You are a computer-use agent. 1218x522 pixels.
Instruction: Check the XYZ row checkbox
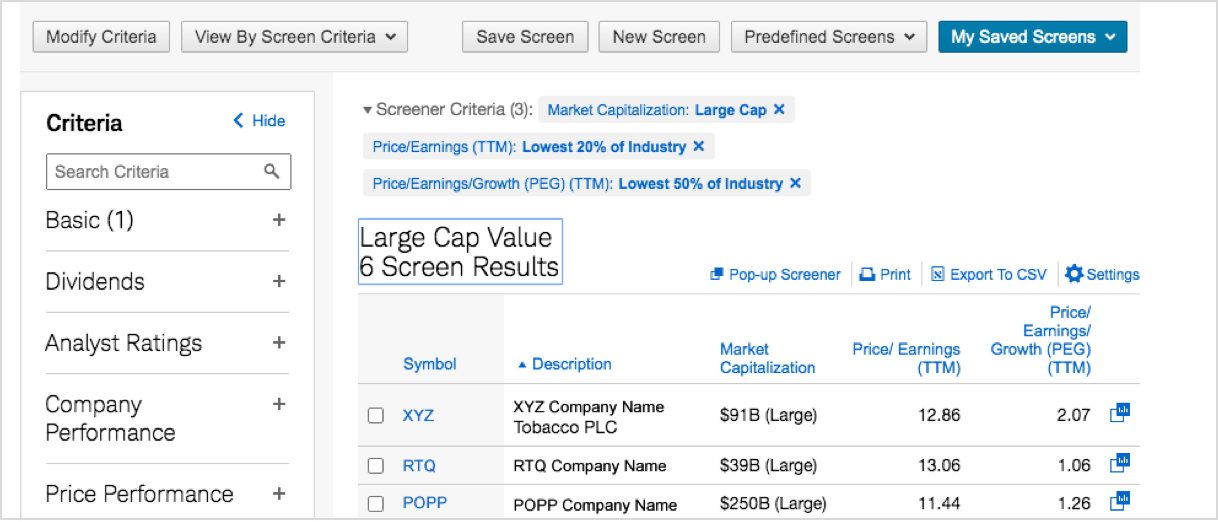pos(376,415)
